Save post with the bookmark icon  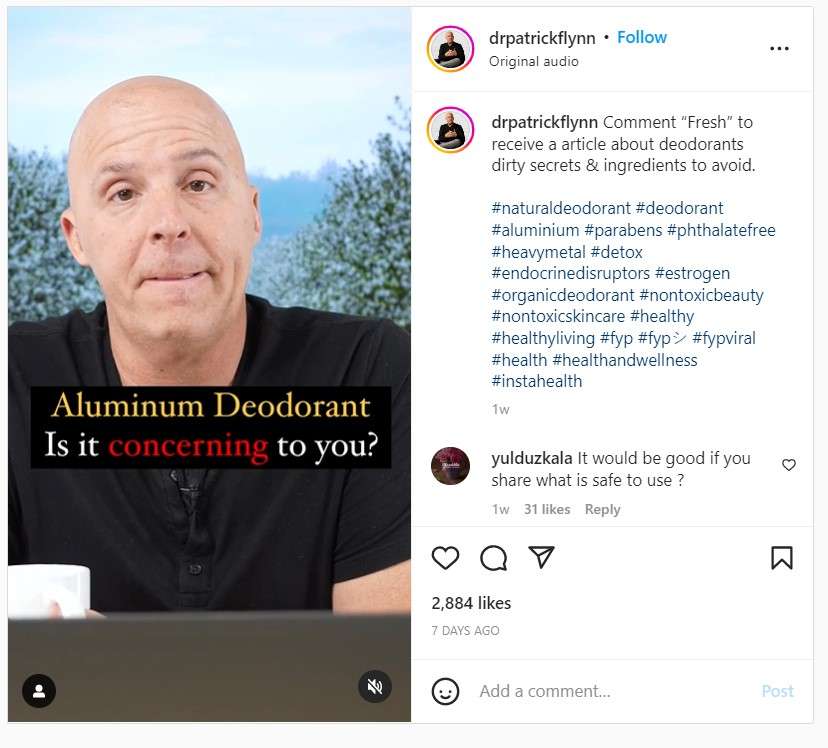782,558
